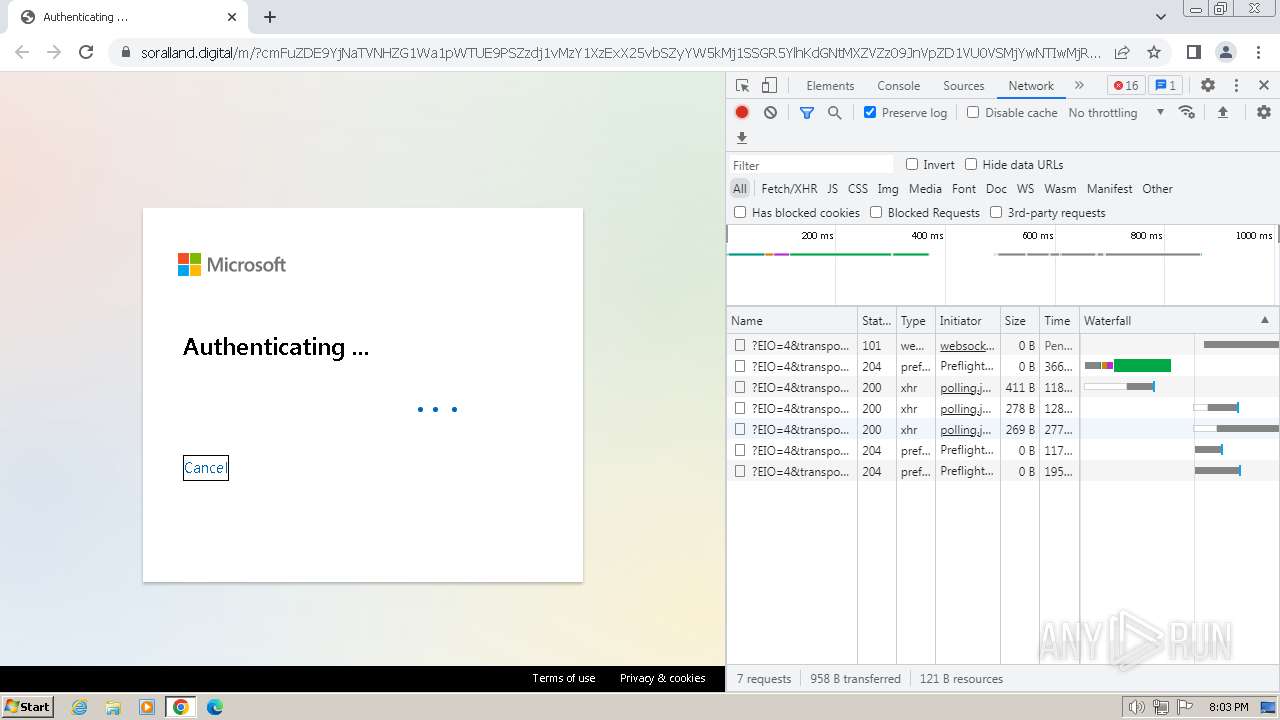
Task: Sort by the Waterfall column arrow
Action: (x=1264, y=320)
